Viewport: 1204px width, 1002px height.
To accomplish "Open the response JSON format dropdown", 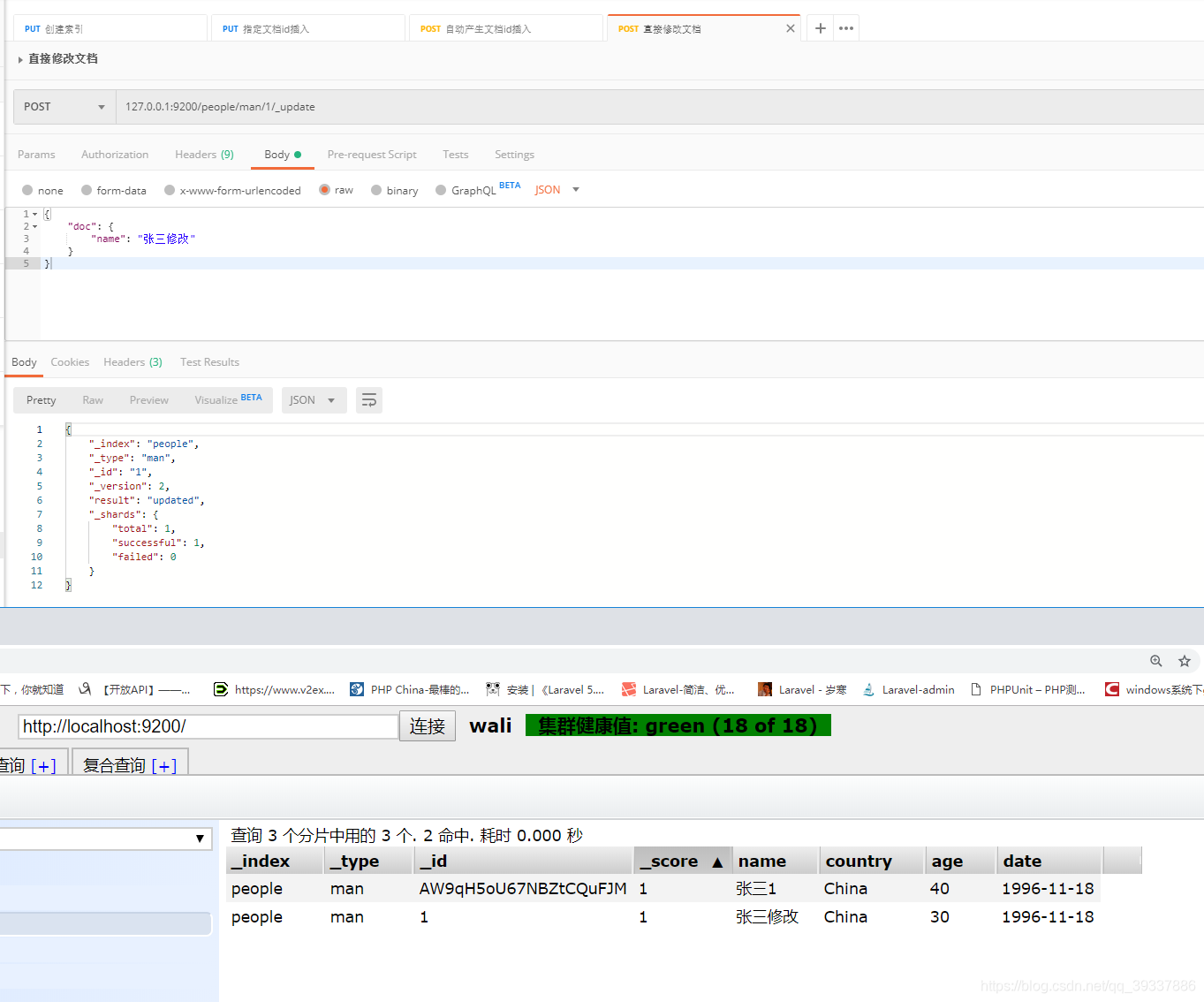I will tap(314, 400).
